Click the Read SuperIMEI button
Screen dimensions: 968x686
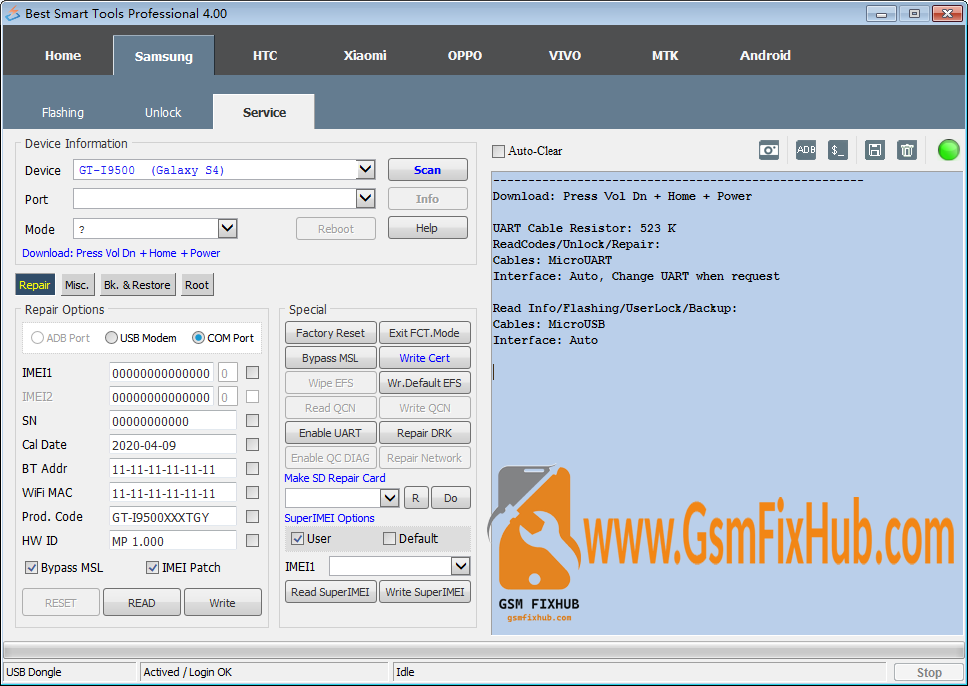click(x=330, y=592)
